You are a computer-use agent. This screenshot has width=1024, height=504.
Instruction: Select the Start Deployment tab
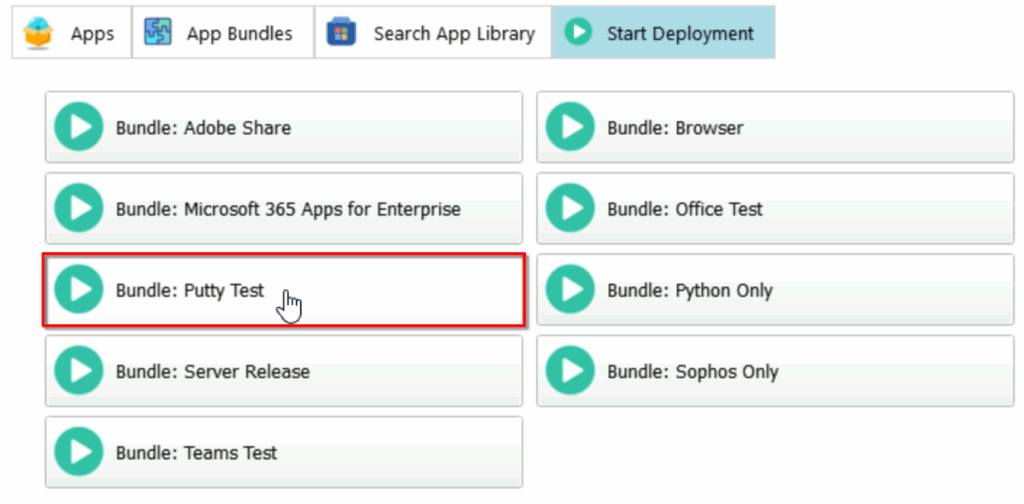tap(664, 33)
